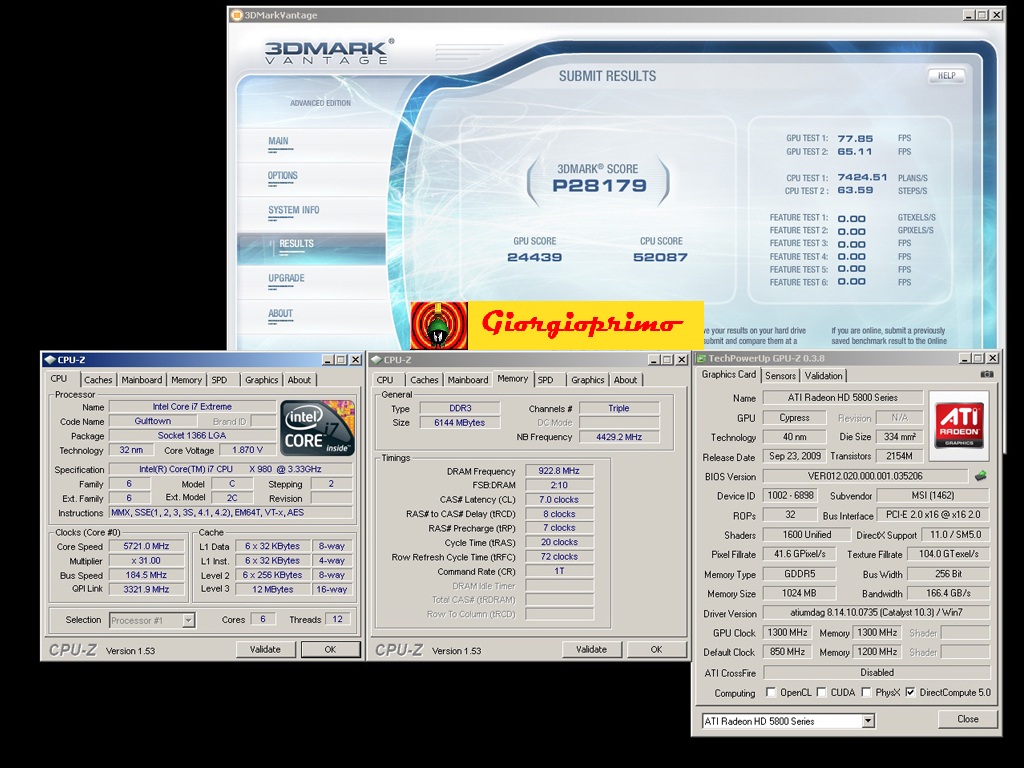Enable the OpenCL checkbox
This screenshot has width=1024, height=768.
(771, 692)
